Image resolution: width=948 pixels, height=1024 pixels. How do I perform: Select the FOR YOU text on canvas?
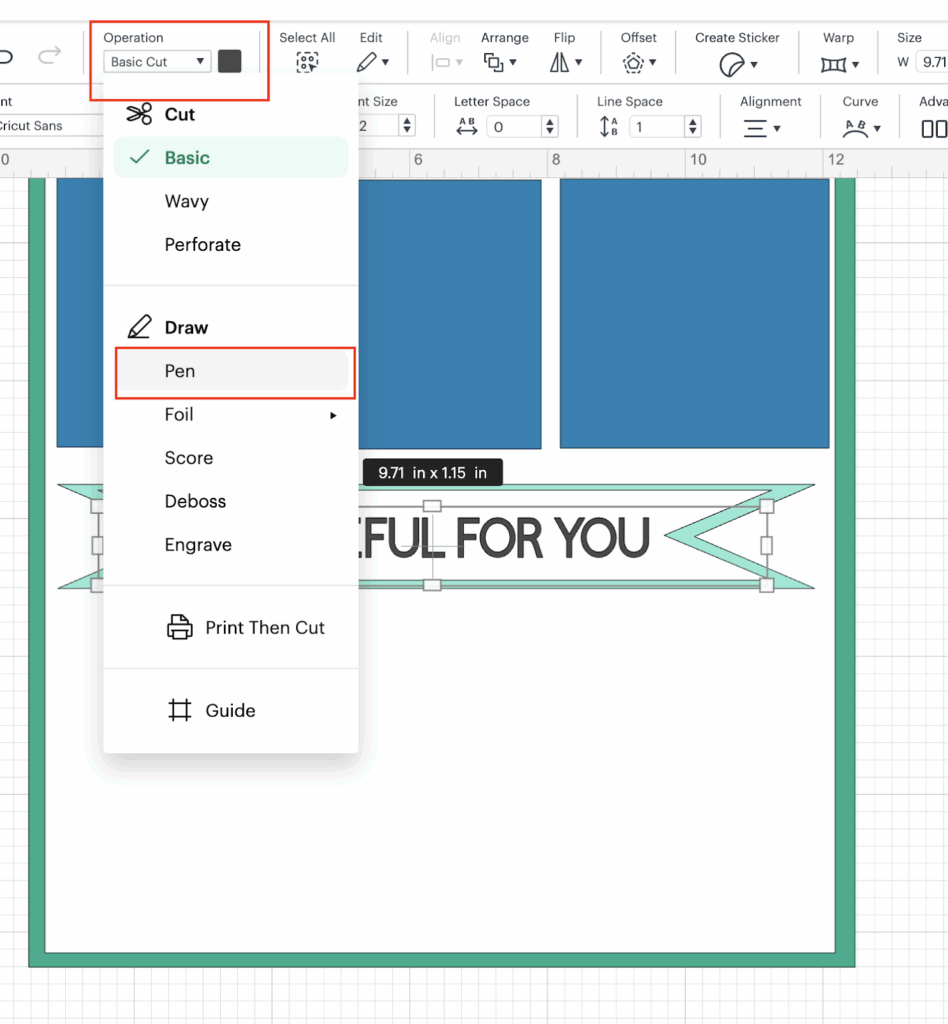(552, 539)
